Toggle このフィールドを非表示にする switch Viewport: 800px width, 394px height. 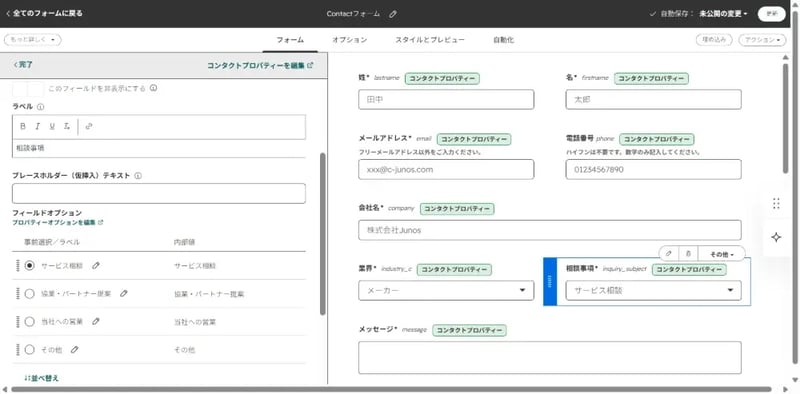(x=28, y=88)
